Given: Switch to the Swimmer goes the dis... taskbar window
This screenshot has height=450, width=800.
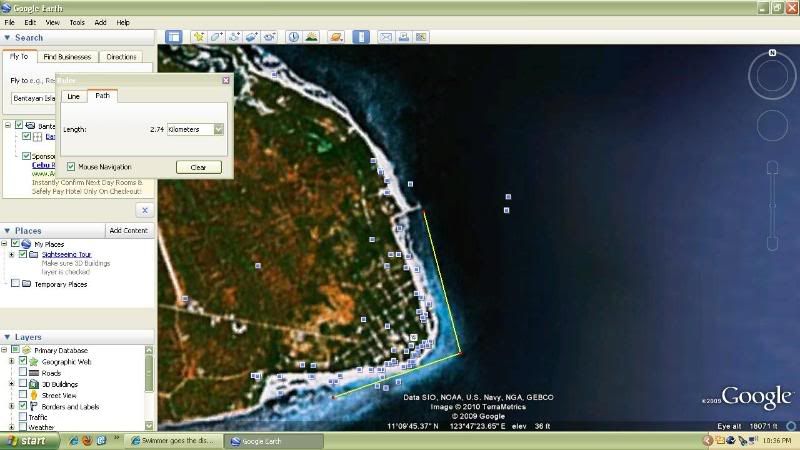Looking at the screenshot, I should click(175, 441).
